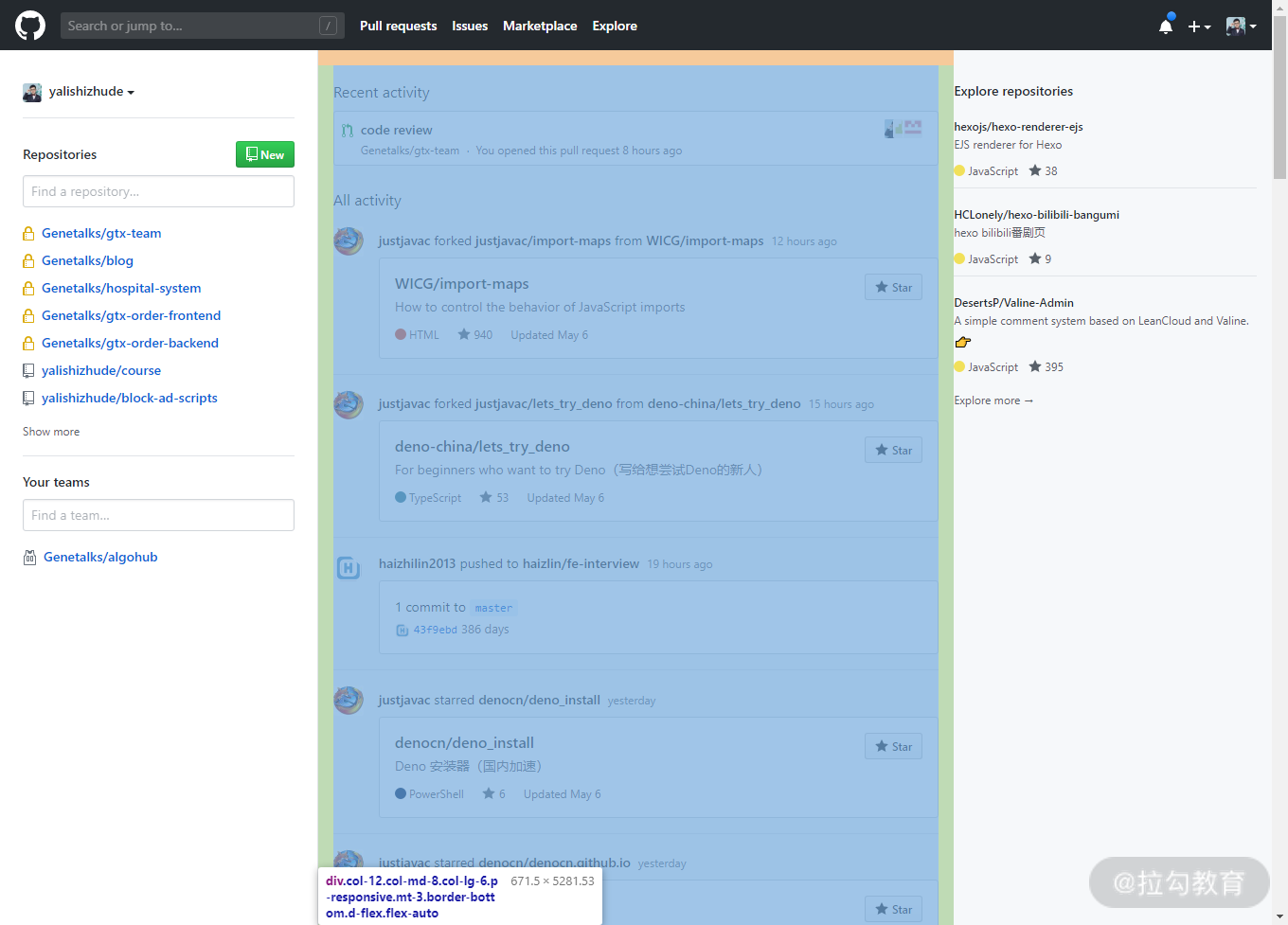Open Pull requests in top navigation
Screen dimensions: 1288x925
[398, 26]
